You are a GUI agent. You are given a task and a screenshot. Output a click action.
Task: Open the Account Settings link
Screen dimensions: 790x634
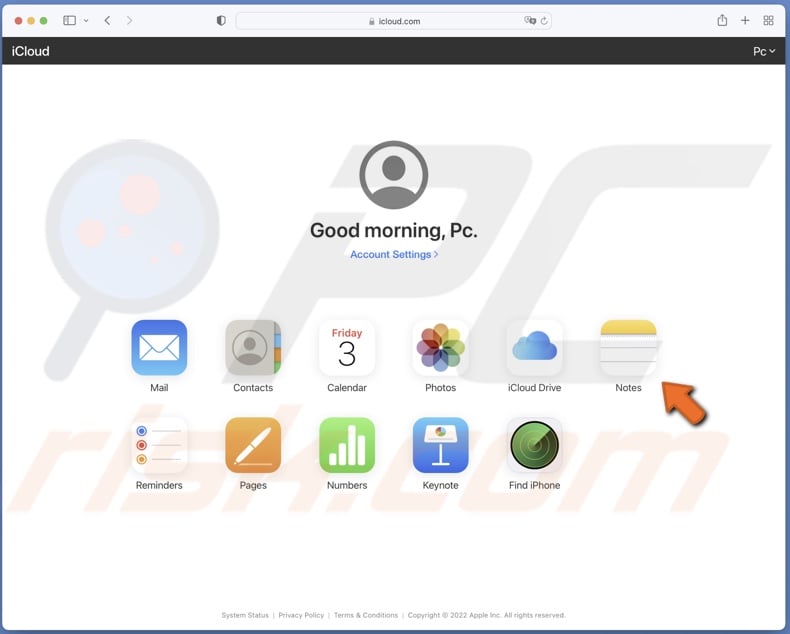pos(394,255)
